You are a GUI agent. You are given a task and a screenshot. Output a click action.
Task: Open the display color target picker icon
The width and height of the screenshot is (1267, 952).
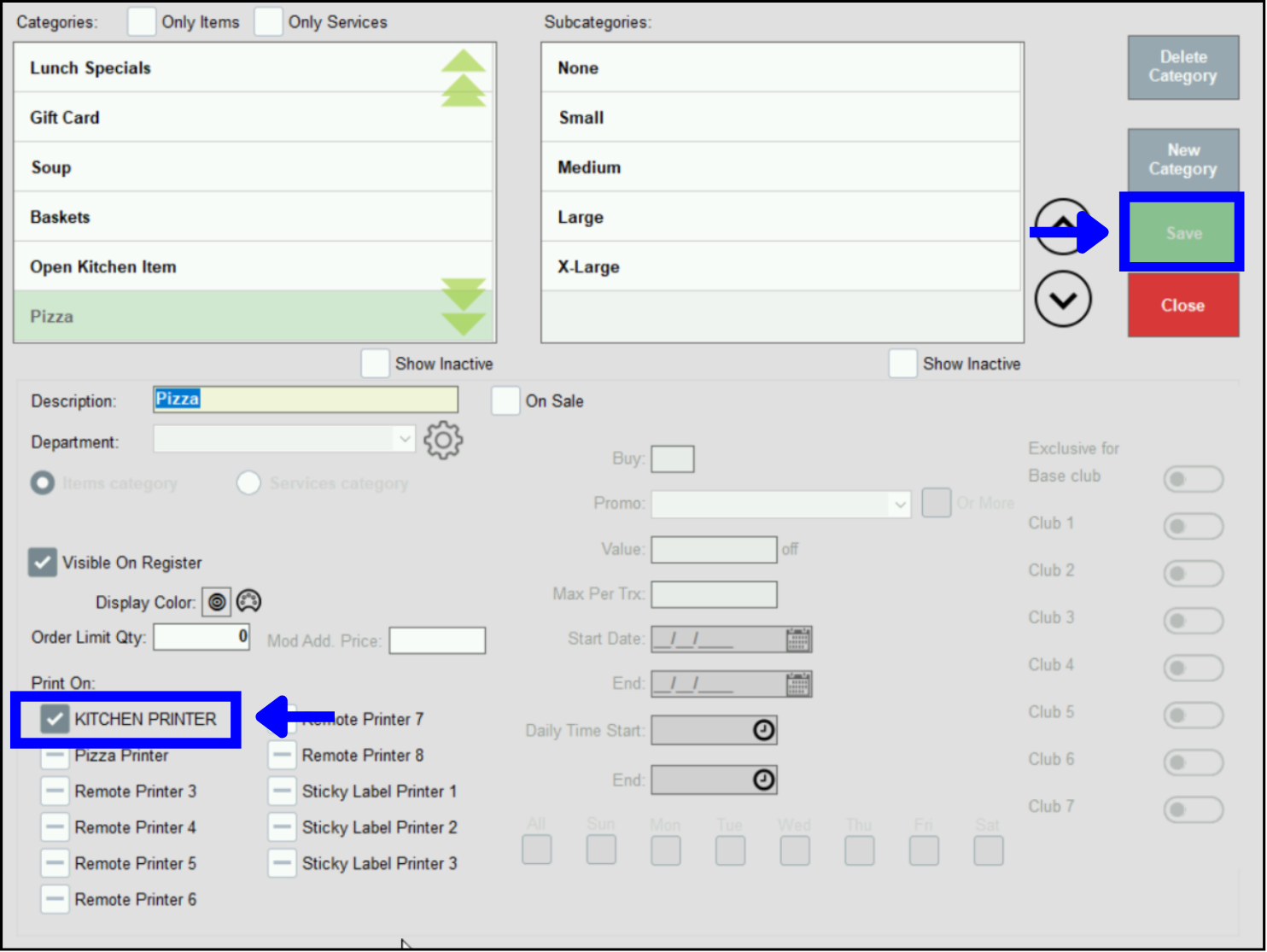(217, 602)
